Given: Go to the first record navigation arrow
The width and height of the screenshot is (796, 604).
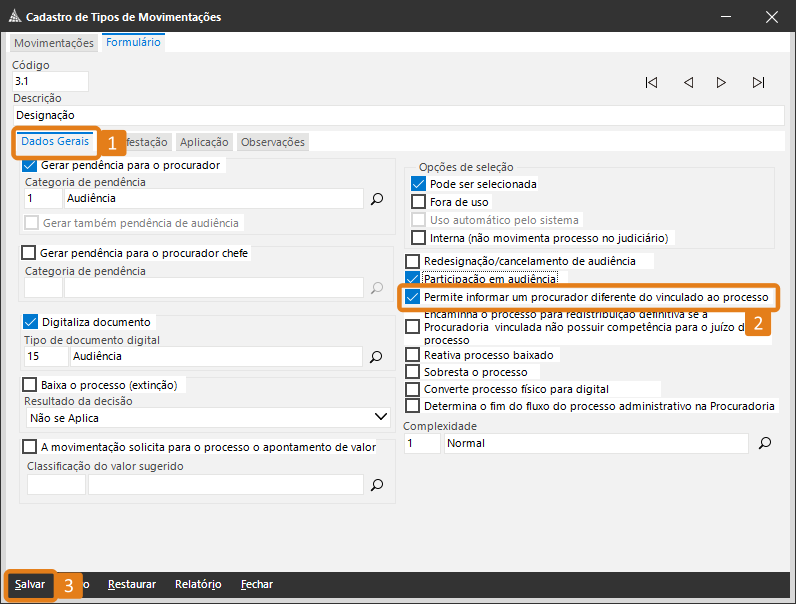Looking at the screenshot, I should pyautogui.click(x=651, y=83).
